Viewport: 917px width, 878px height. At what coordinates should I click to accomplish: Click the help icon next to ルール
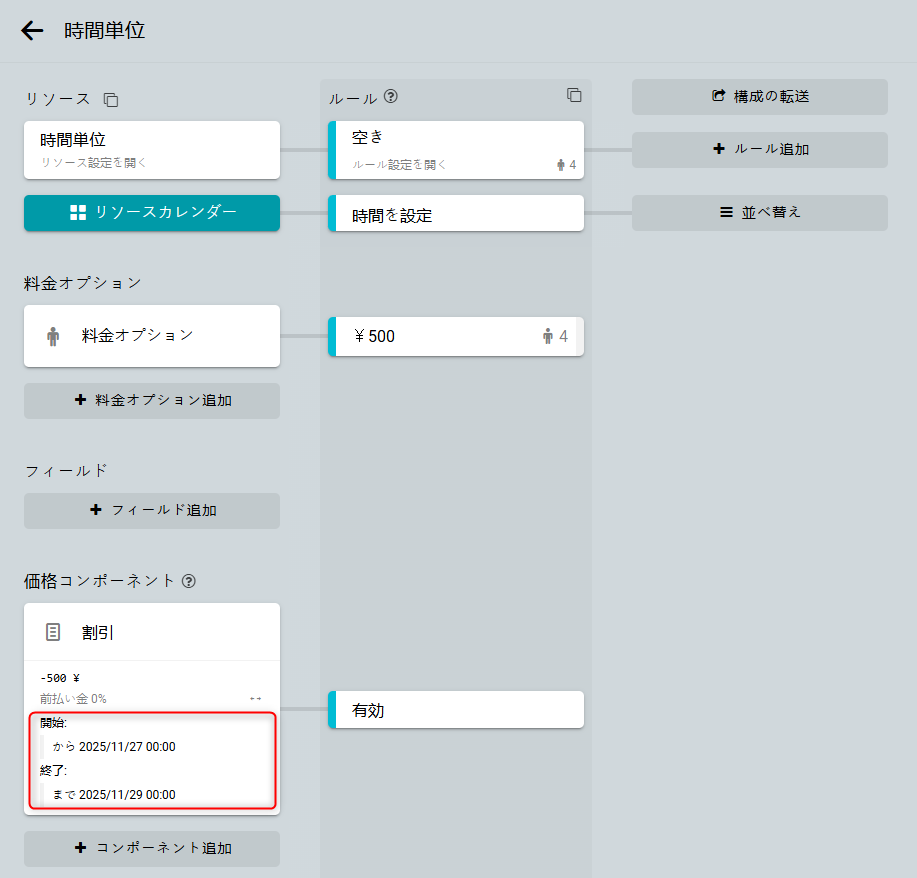pos(391,97)
